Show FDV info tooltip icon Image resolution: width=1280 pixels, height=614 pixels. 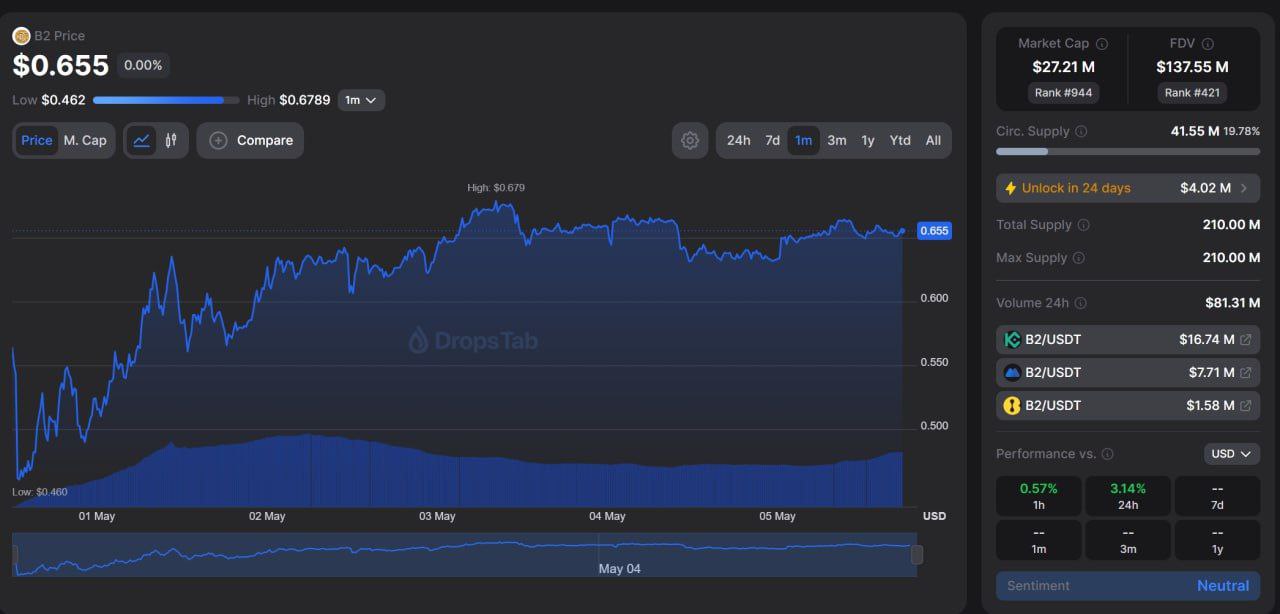1208,44
